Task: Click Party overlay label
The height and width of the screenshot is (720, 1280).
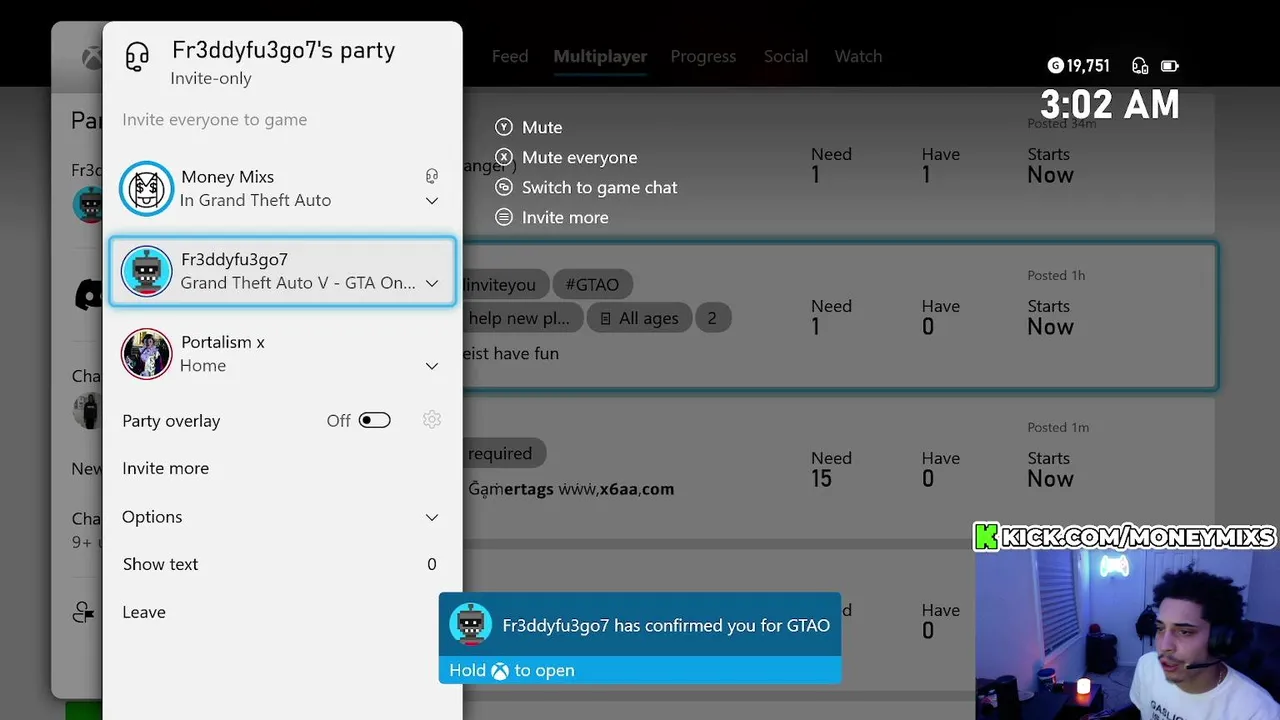Action: click(171, 421)
